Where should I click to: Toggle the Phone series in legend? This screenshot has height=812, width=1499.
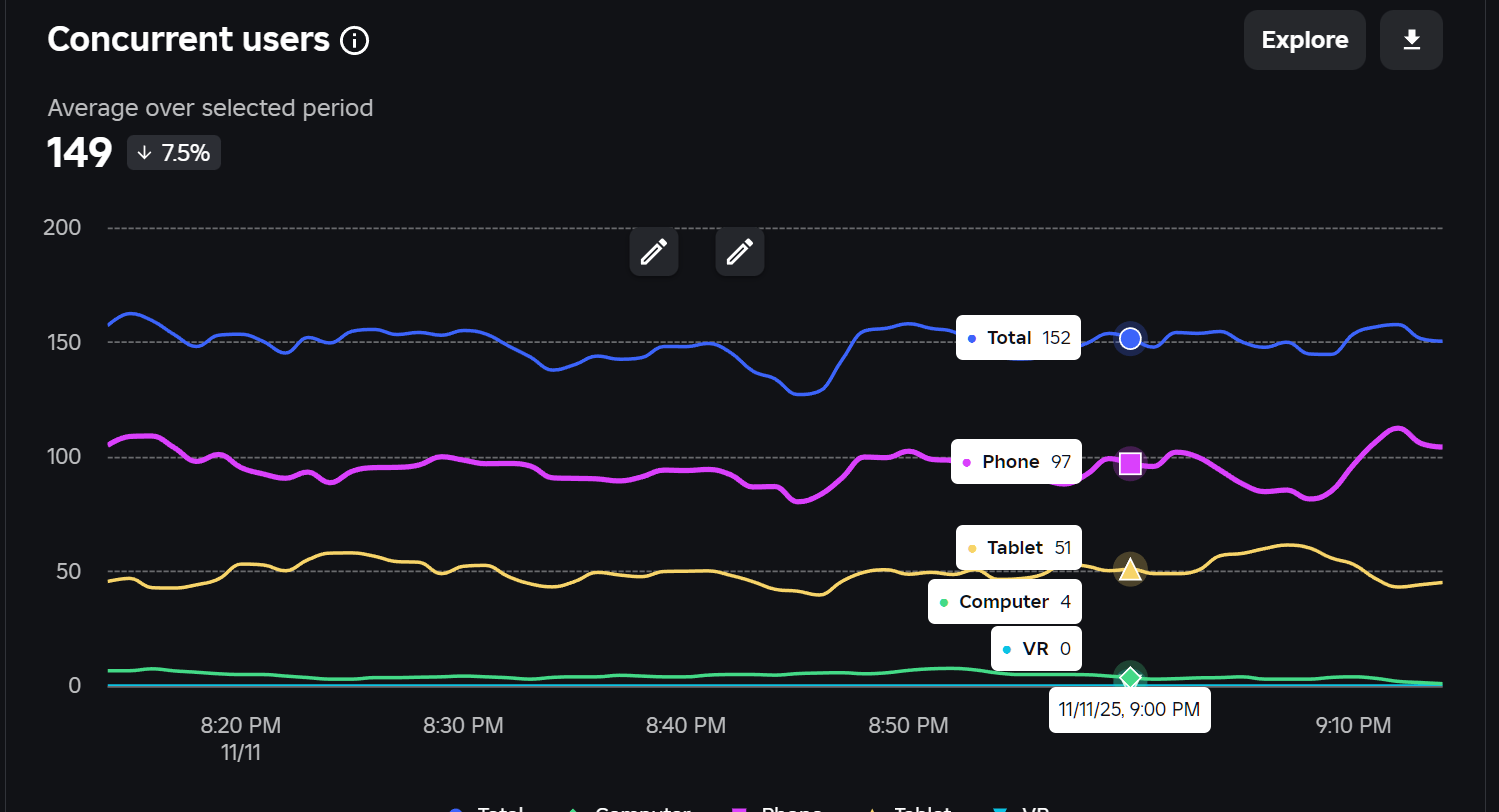777,808
